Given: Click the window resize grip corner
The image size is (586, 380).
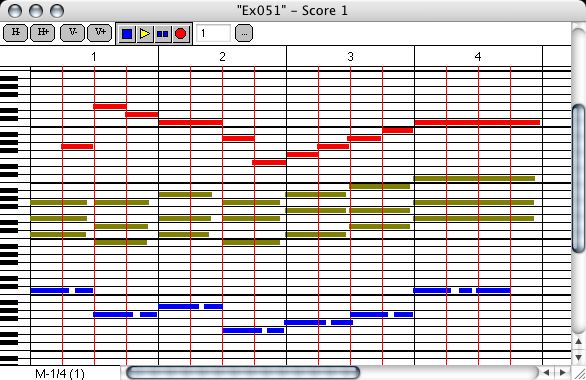Looking at the screenshot, I should (579, 373).
